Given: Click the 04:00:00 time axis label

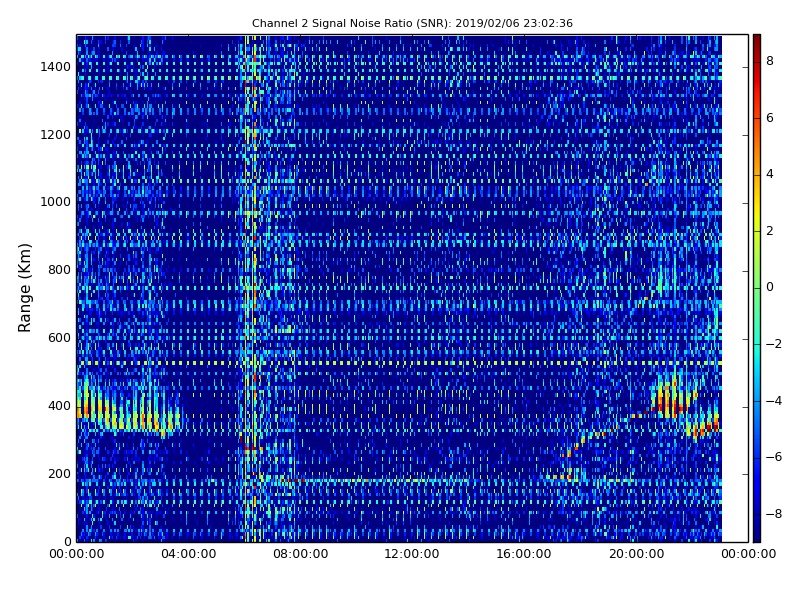Looking at the screenshot, I should (x=188, y=554).
